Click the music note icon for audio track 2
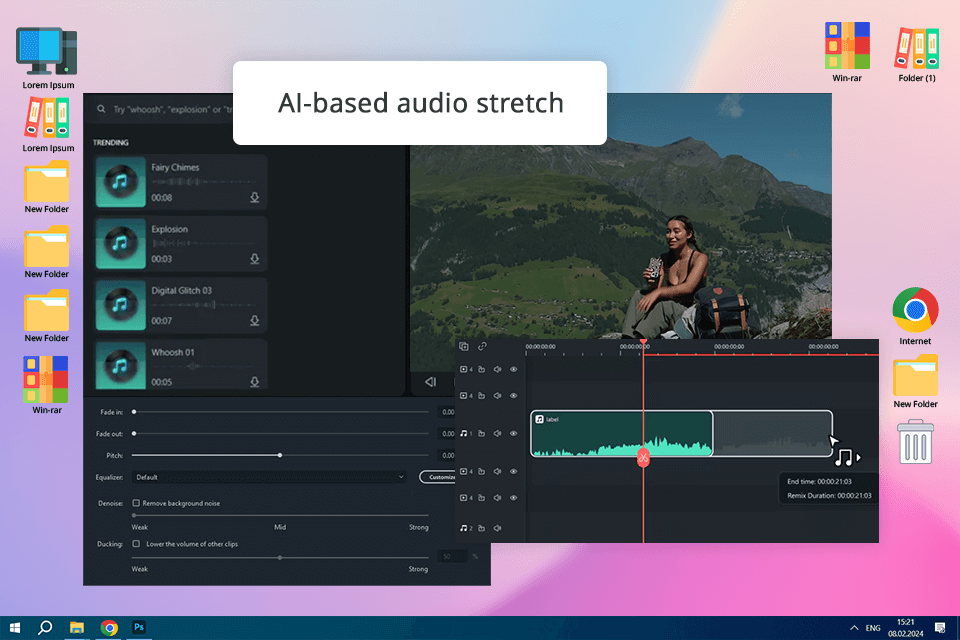The image size is (960, 640). [x=463, y=528]
